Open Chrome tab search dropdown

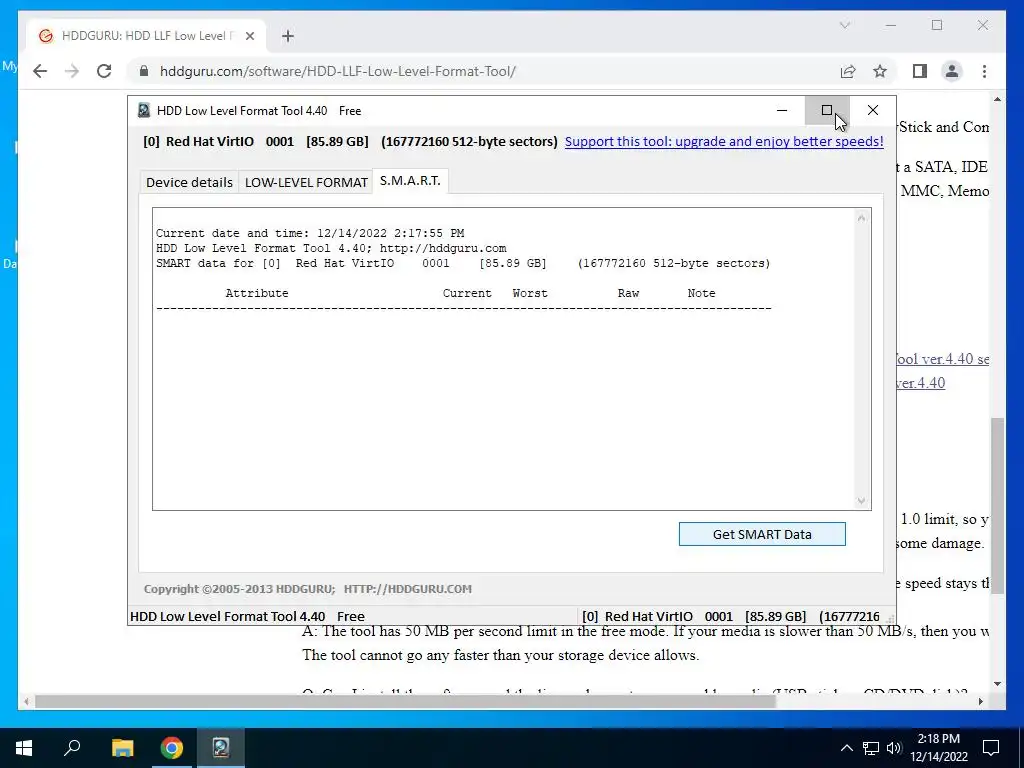(x=844, y=25)
